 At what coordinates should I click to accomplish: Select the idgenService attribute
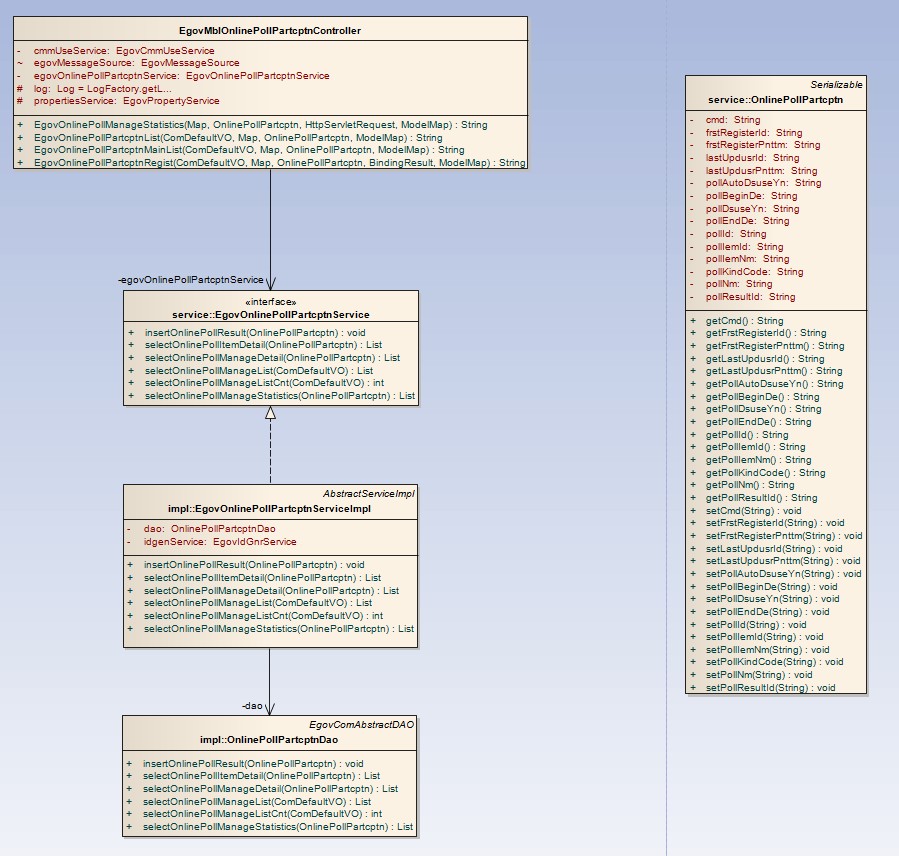pos(220,541)
